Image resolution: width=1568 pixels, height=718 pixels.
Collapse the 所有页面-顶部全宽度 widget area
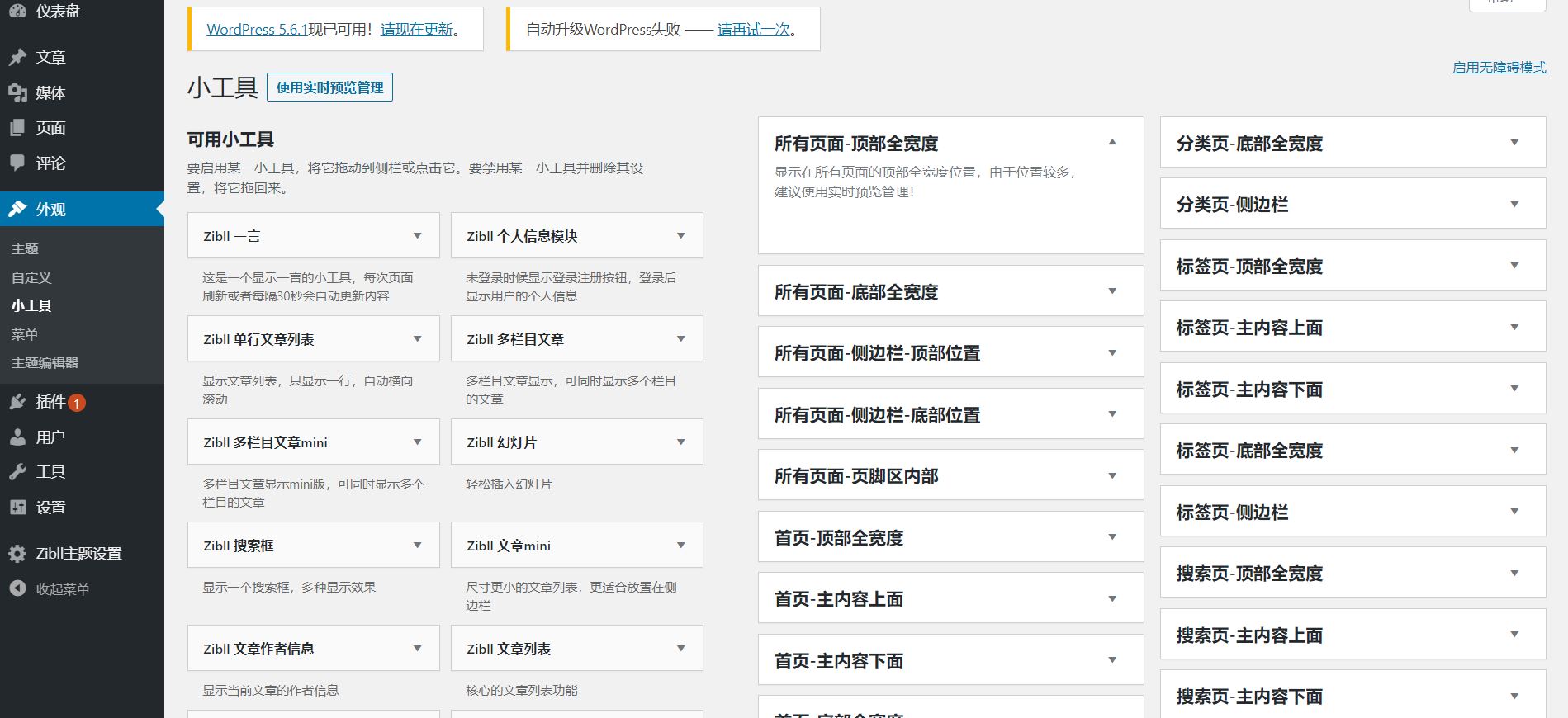1112,143
